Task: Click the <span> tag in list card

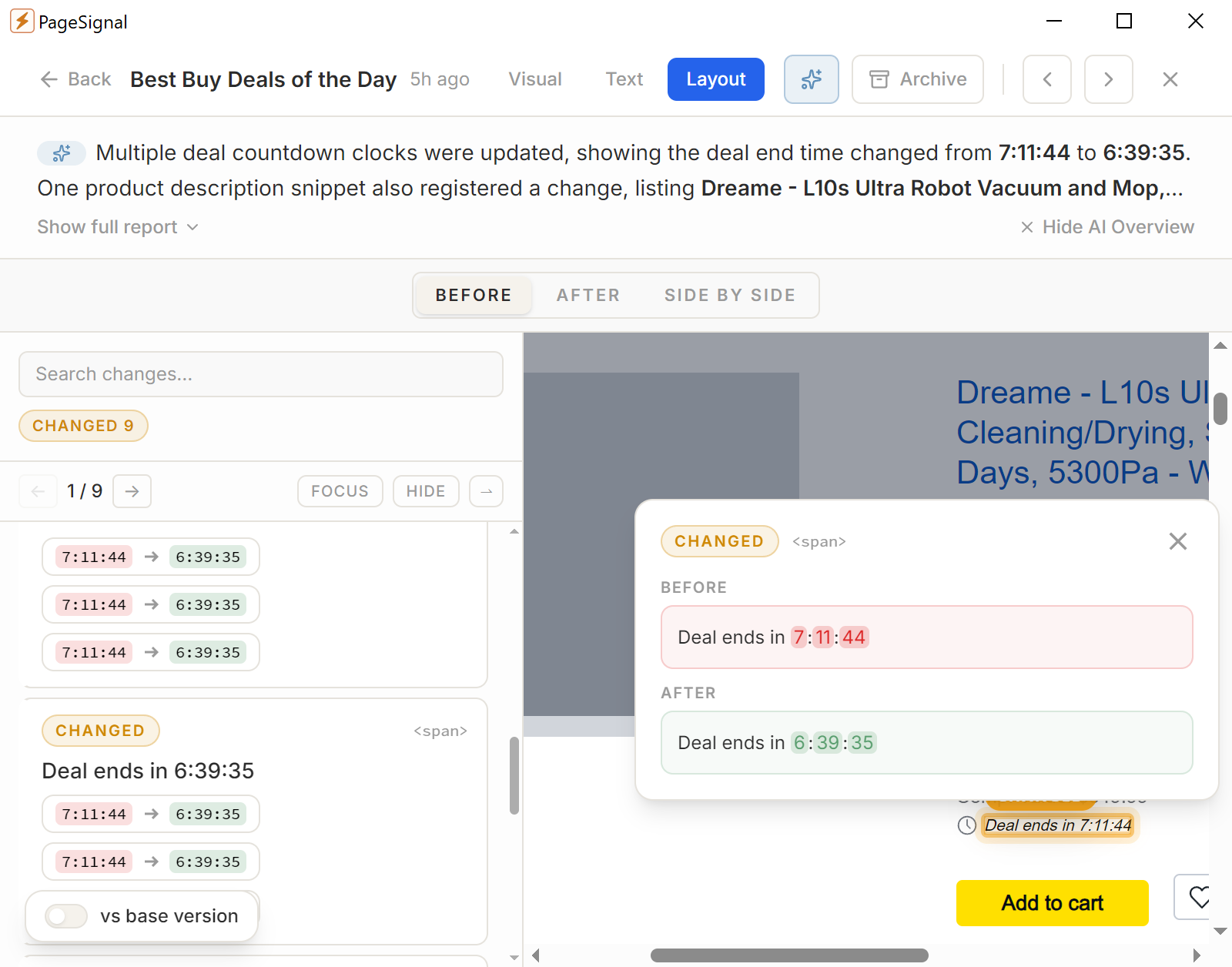Action: click(x=440, y=731)
